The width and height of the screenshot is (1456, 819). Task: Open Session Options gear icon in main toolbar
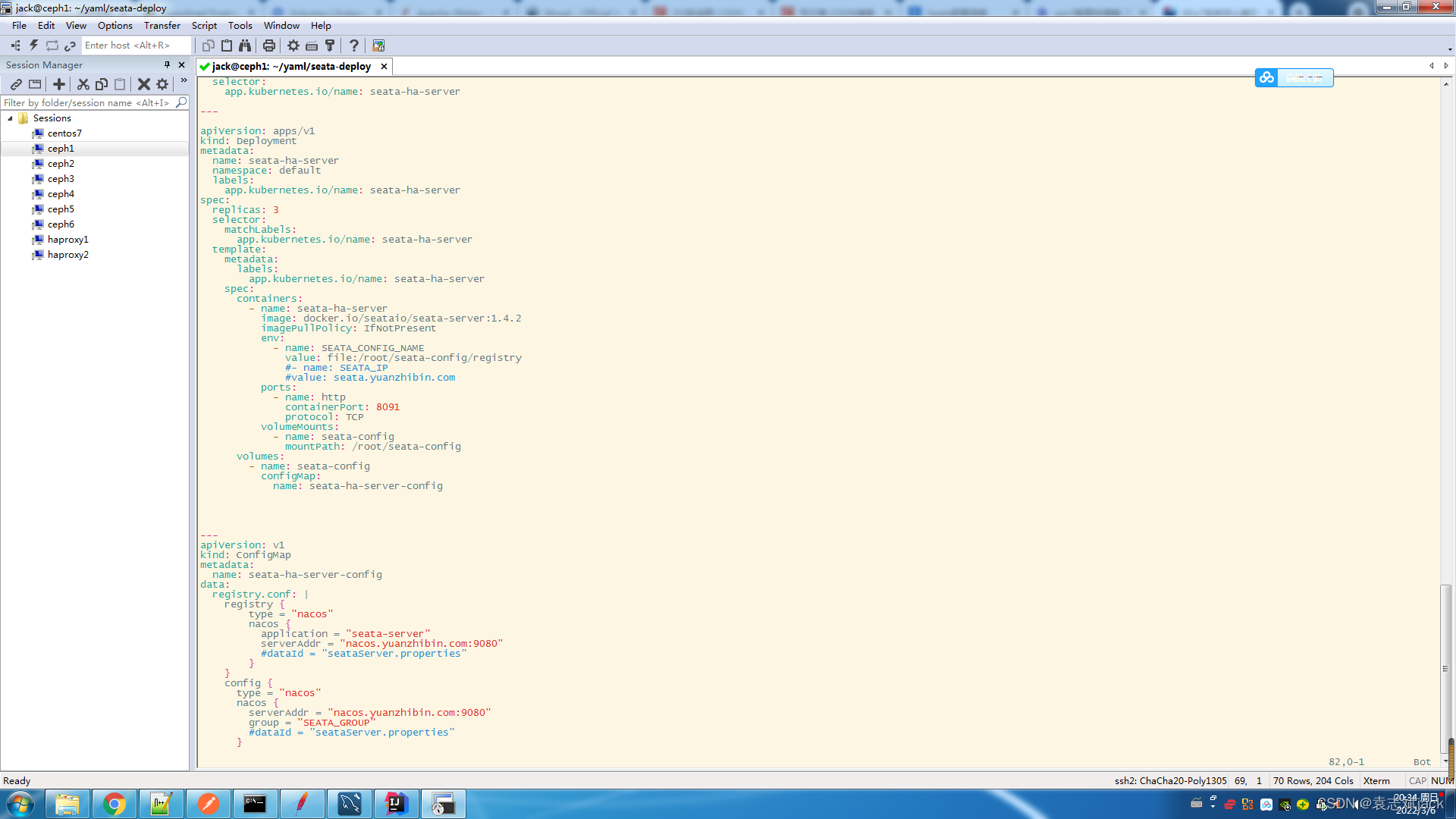tap(293, 45)
